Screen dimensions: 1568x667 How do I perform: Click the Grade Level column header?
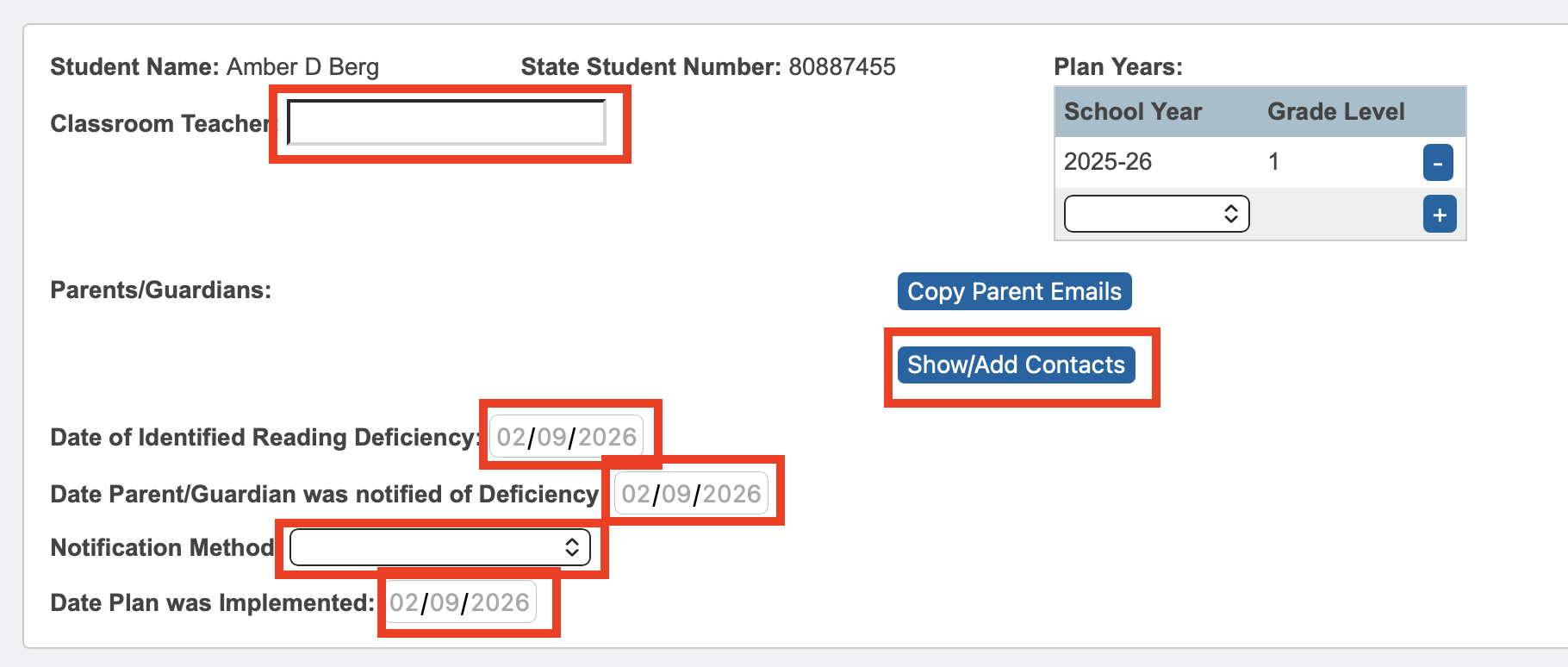[1336, 111]
